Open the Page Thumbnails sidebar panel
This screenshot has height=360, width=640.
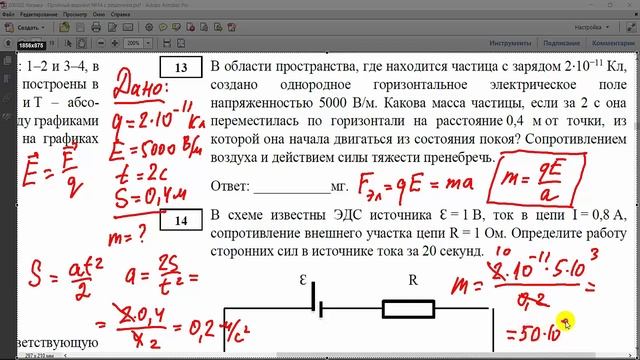click(7, 60)
